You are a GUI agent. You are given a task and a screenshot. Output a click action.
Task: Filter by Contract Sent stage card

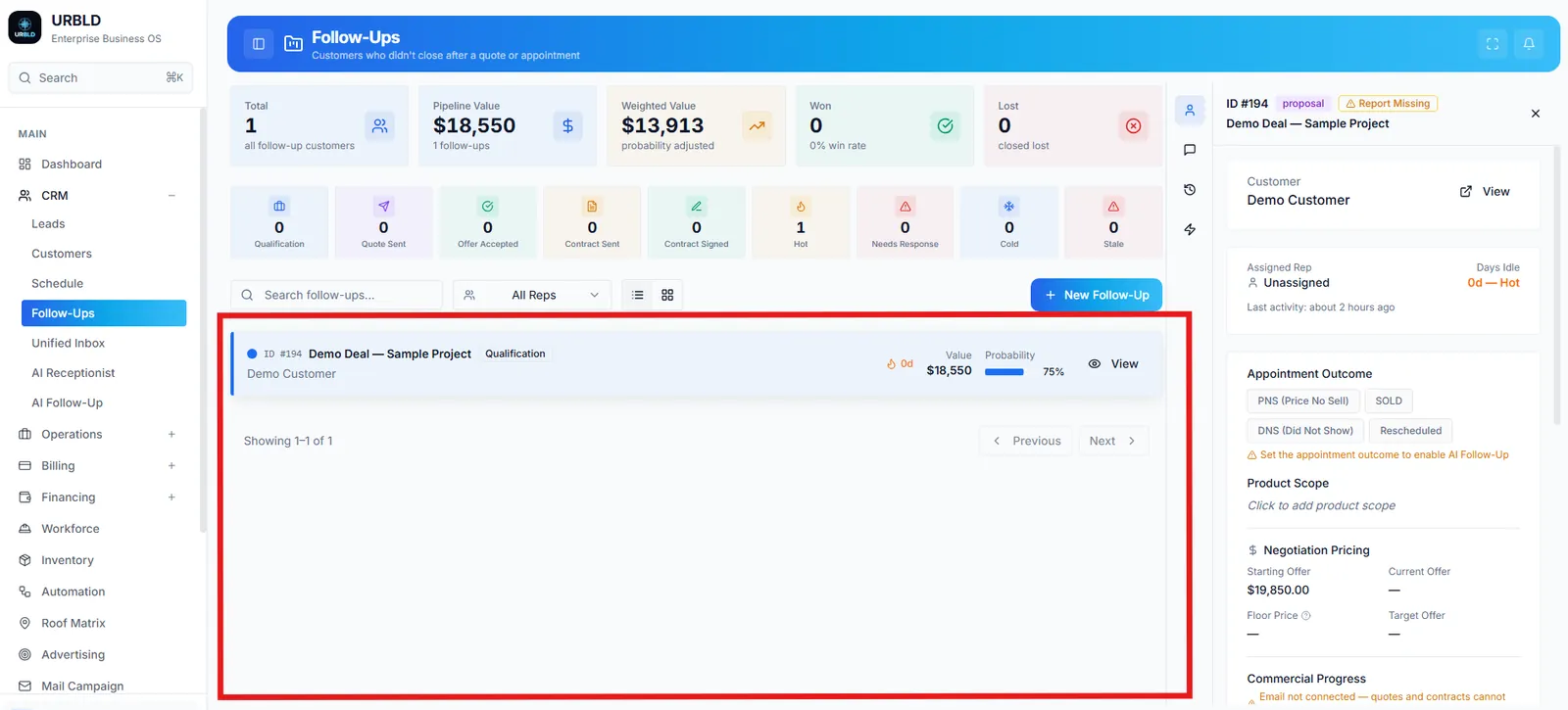pyautogui.click(x=592, y=222)
